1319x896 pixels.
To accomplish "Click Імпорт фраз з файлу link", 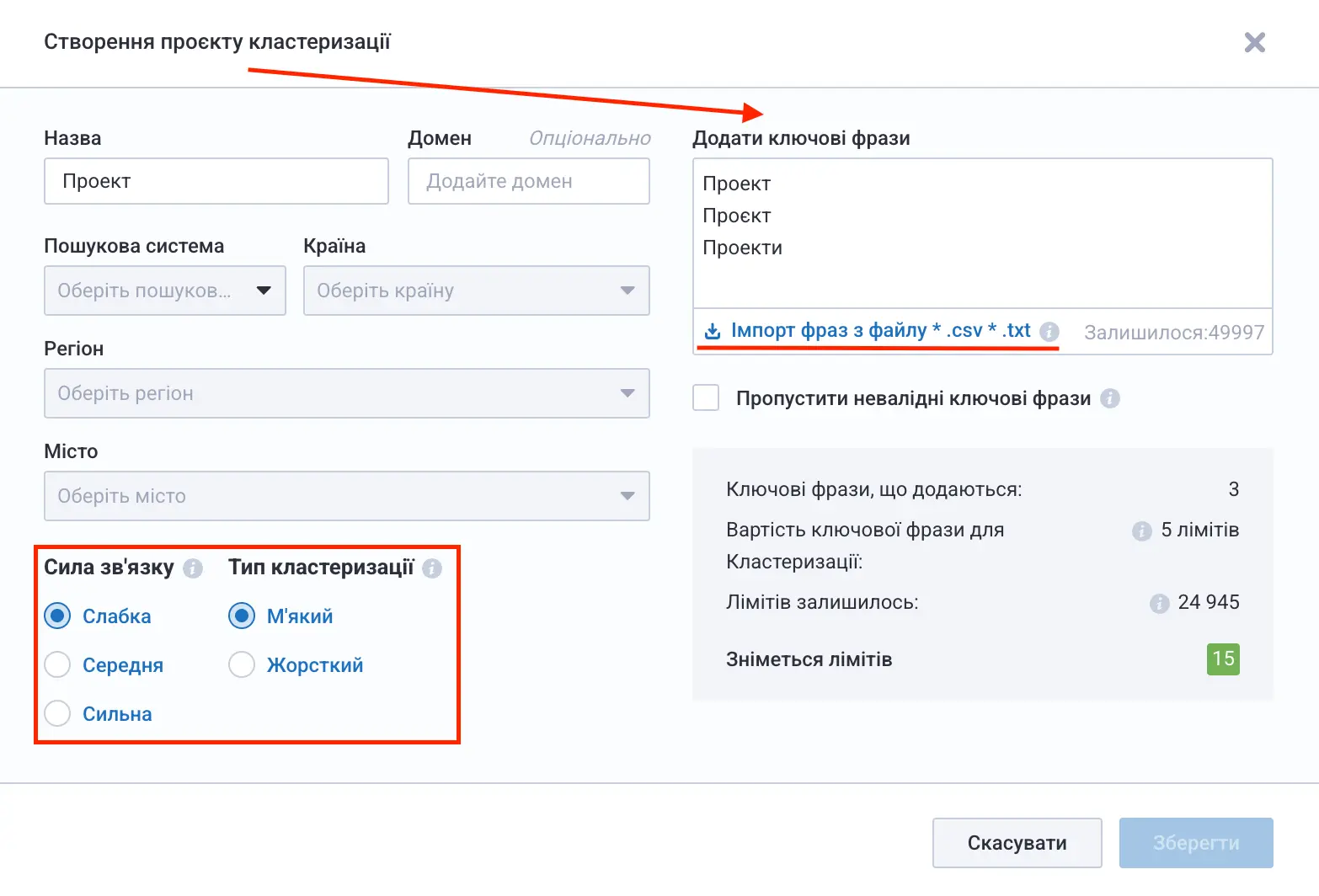I will tap(880, 331).
